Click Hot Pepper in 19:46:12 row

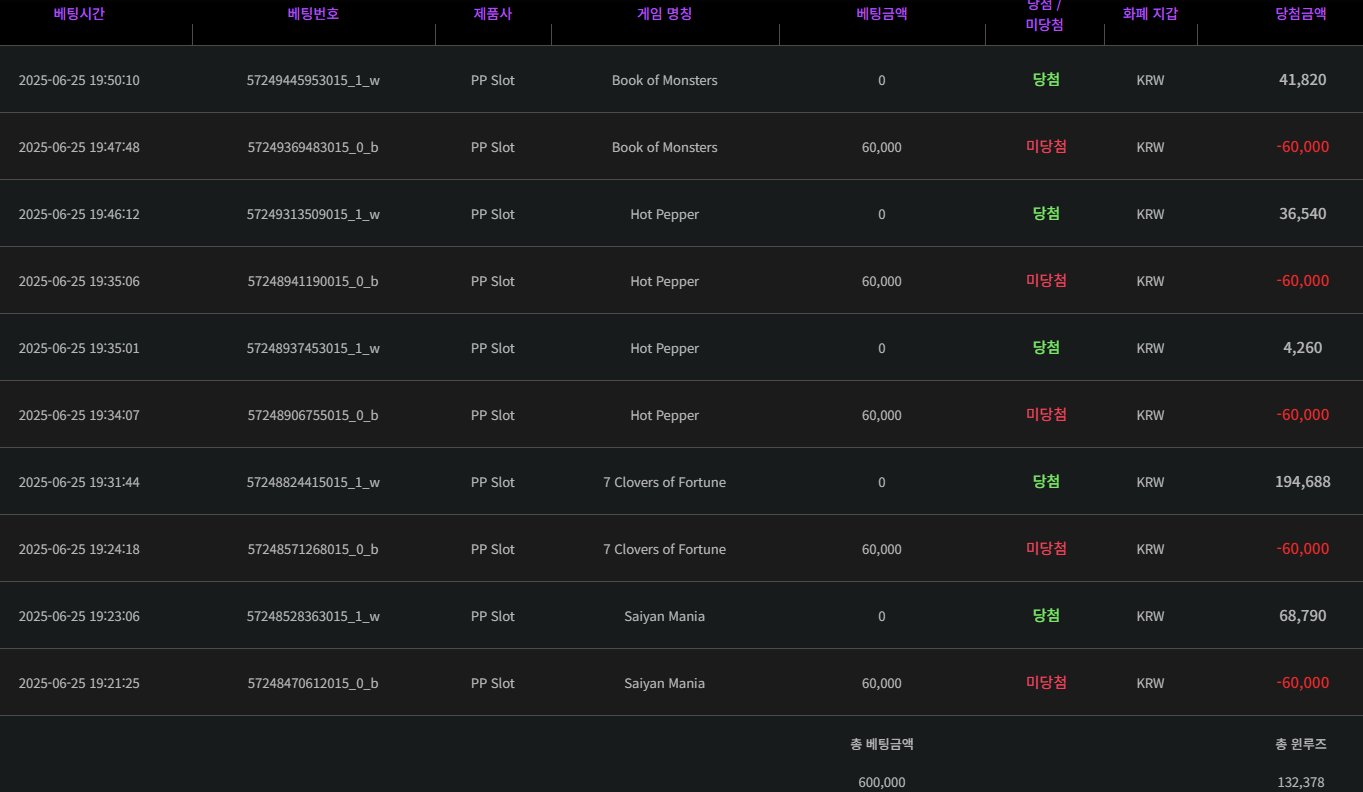pyautogui.click(x=665, y=214)
